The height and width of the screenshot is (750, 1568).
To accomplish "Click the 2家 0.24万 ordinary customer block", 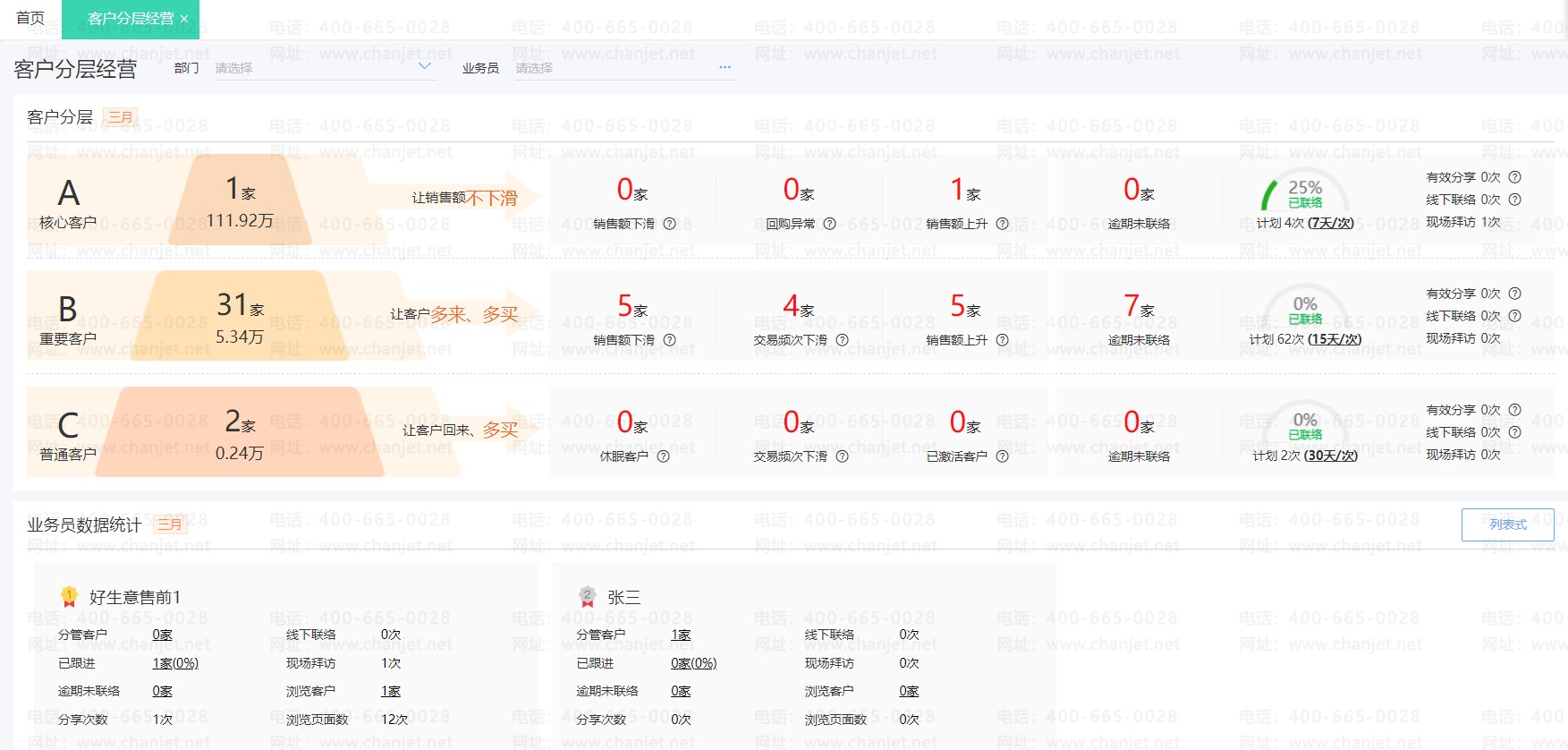I will click(240, 433).
